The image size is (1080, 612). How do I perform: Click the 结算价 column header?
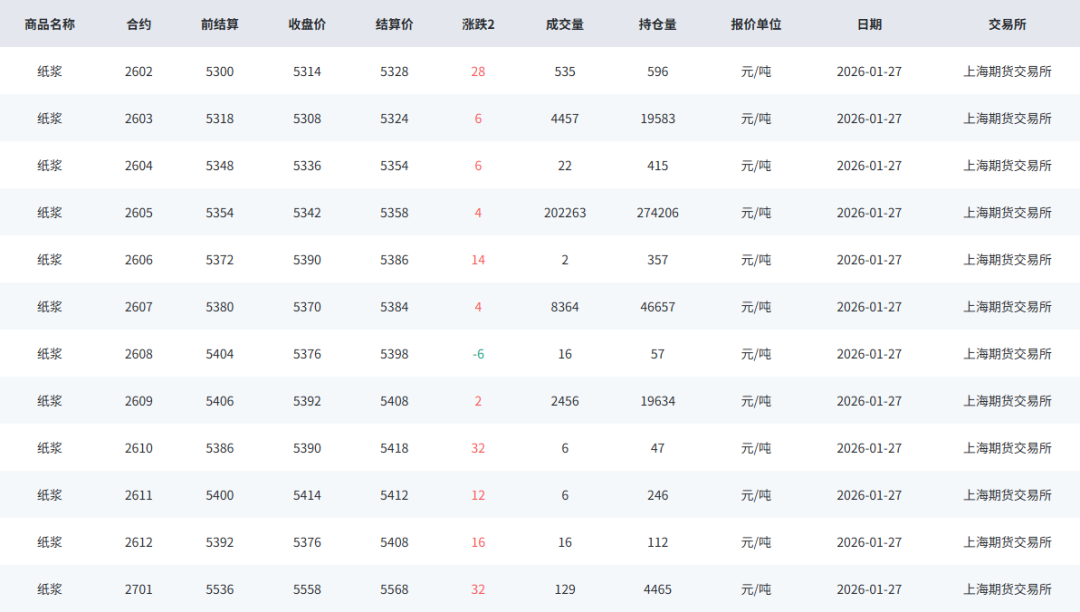pyautogui.click(x=394, y=24)
